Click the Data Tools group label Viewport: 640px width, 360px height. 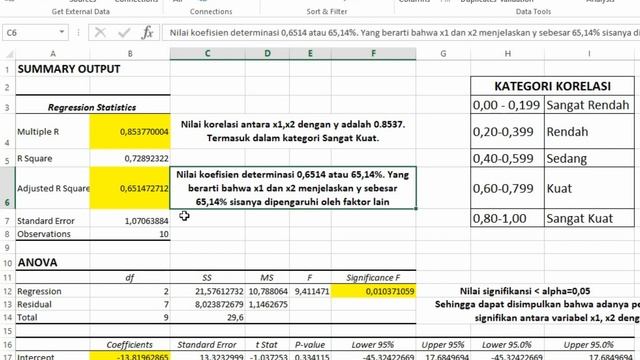(533, 12)
